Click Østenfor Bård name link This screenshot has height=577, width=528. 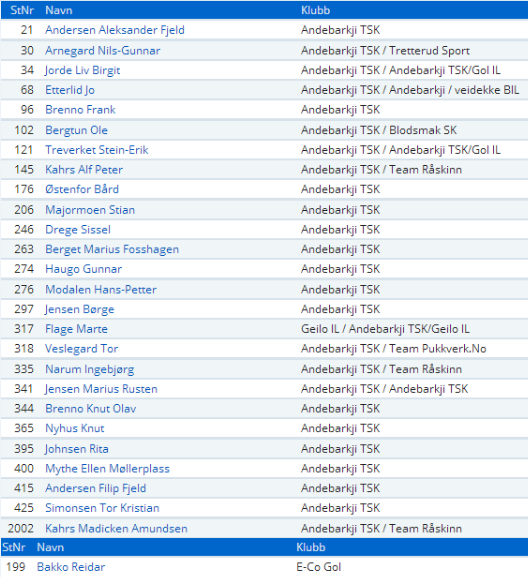[x=82, y=189]
